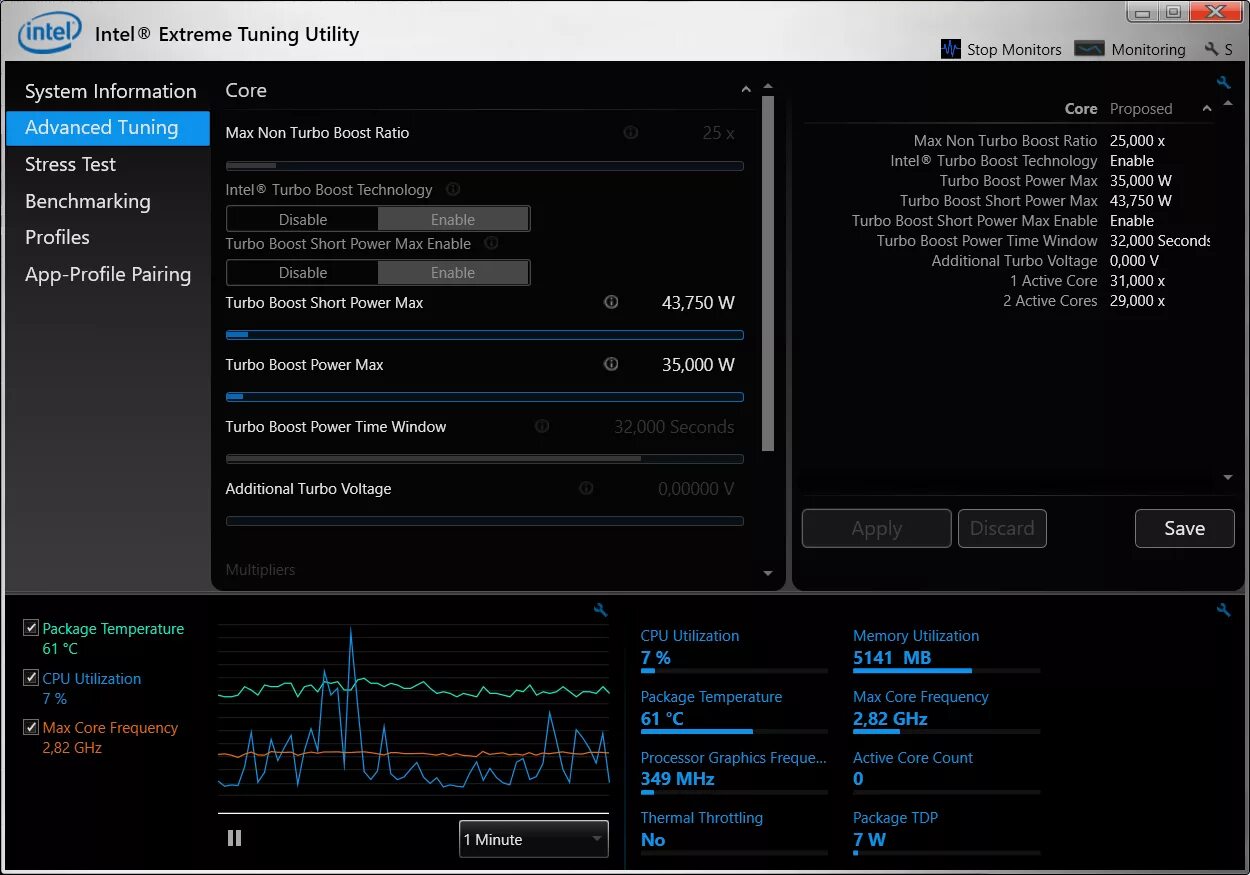Viewport: 1250px width, 875px height.
Task: Click Active Core Count label
Action: 913,757
